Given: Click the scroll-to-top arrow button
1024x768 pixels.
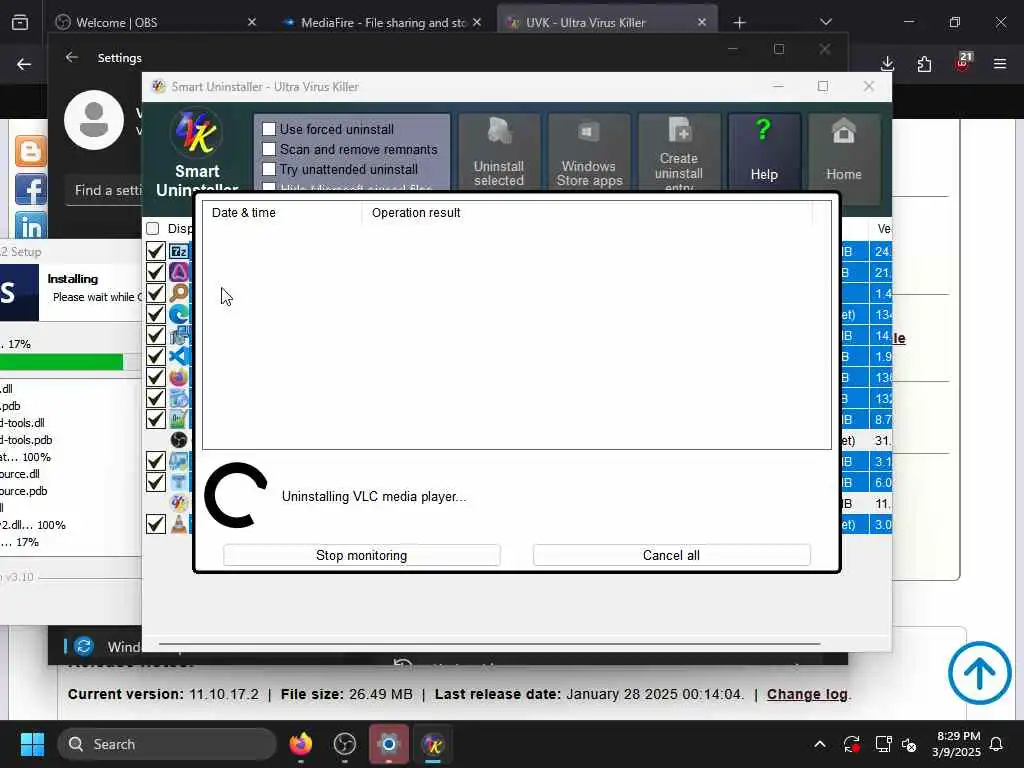Looking at the screenshot, I should point(980,673).
